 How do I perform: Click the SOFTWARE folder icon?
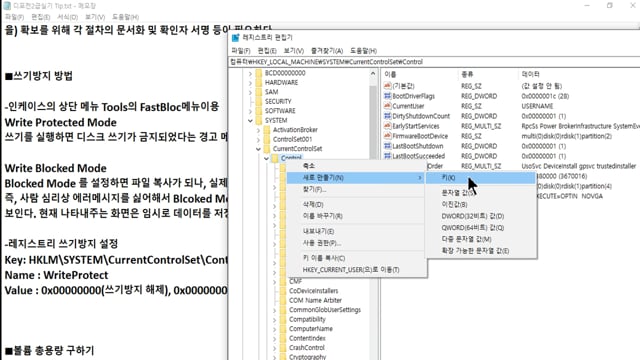(259, 111)
